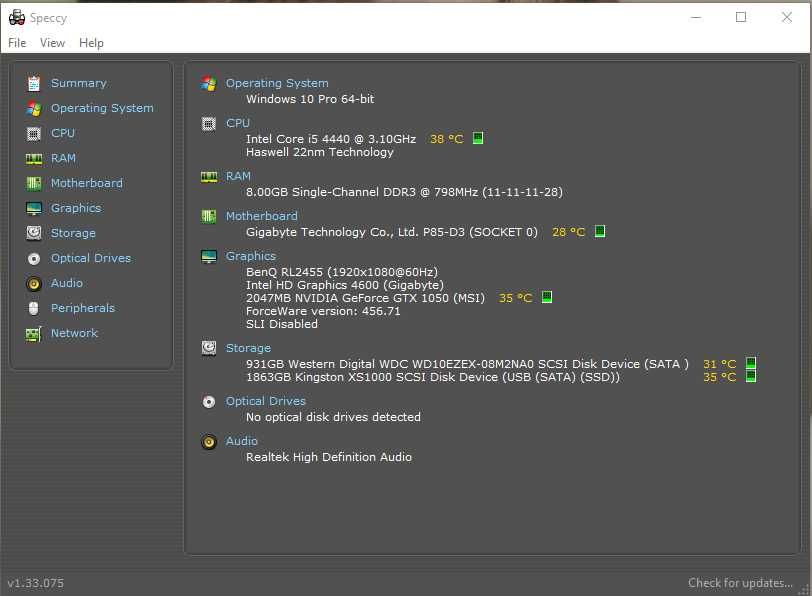Viewport: 812px width, 596px height.
Task: Open the Help menu
Action: pyautogui.click(x=91, y=43)
